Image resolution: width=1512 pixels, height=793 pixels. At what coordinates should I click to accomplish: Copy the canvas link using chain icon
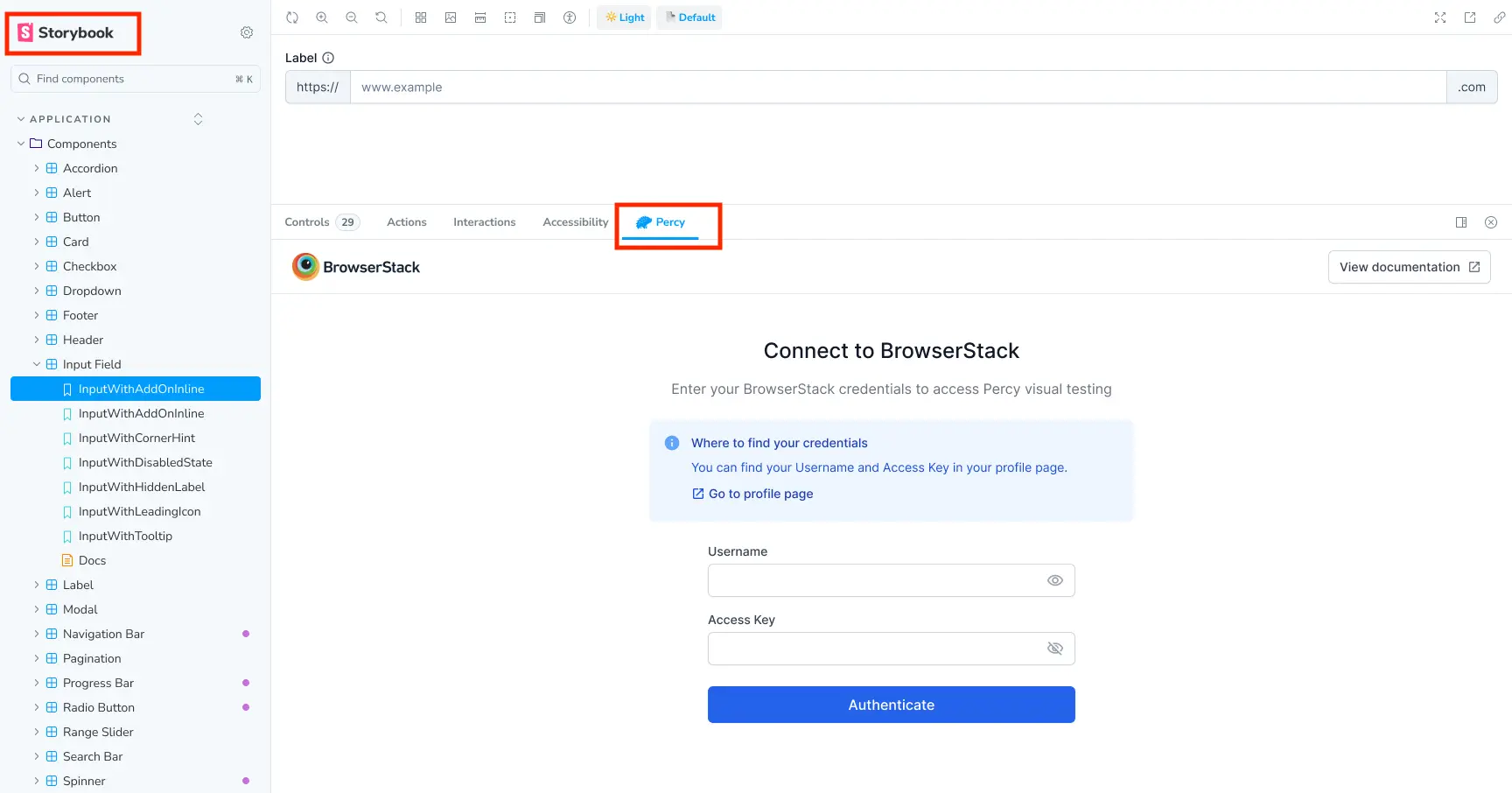[1499, 18]
